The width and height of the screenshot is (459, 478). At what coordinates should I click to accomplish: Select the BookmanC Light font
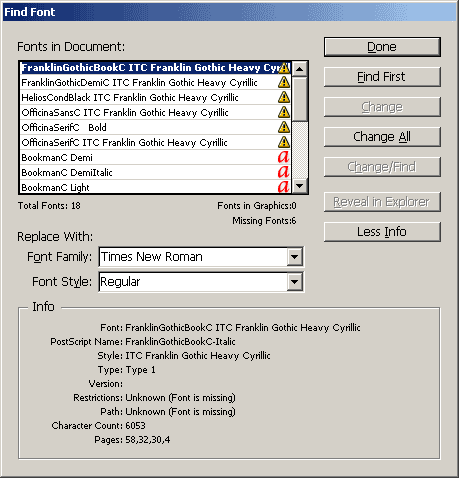coord(155,187)
